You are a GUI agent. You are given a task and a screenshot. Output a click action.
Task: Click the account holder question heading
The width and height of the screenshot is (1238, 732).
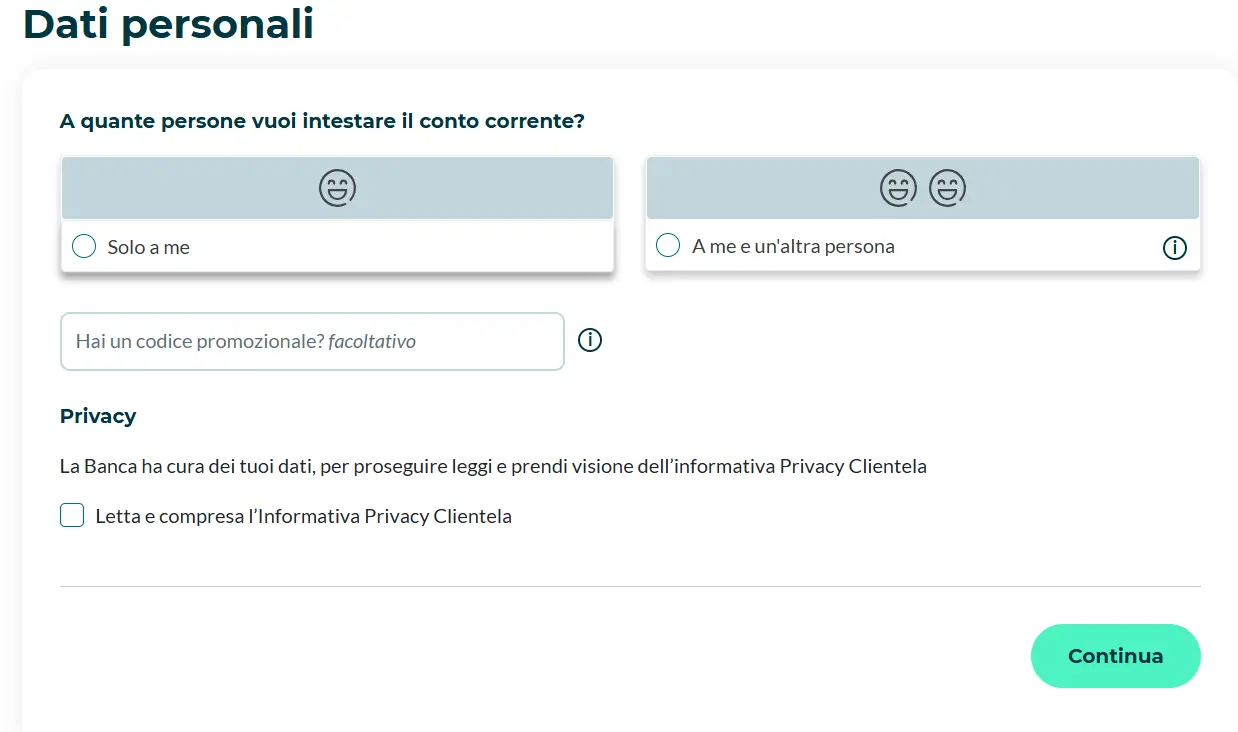click(x=322, y=121)
